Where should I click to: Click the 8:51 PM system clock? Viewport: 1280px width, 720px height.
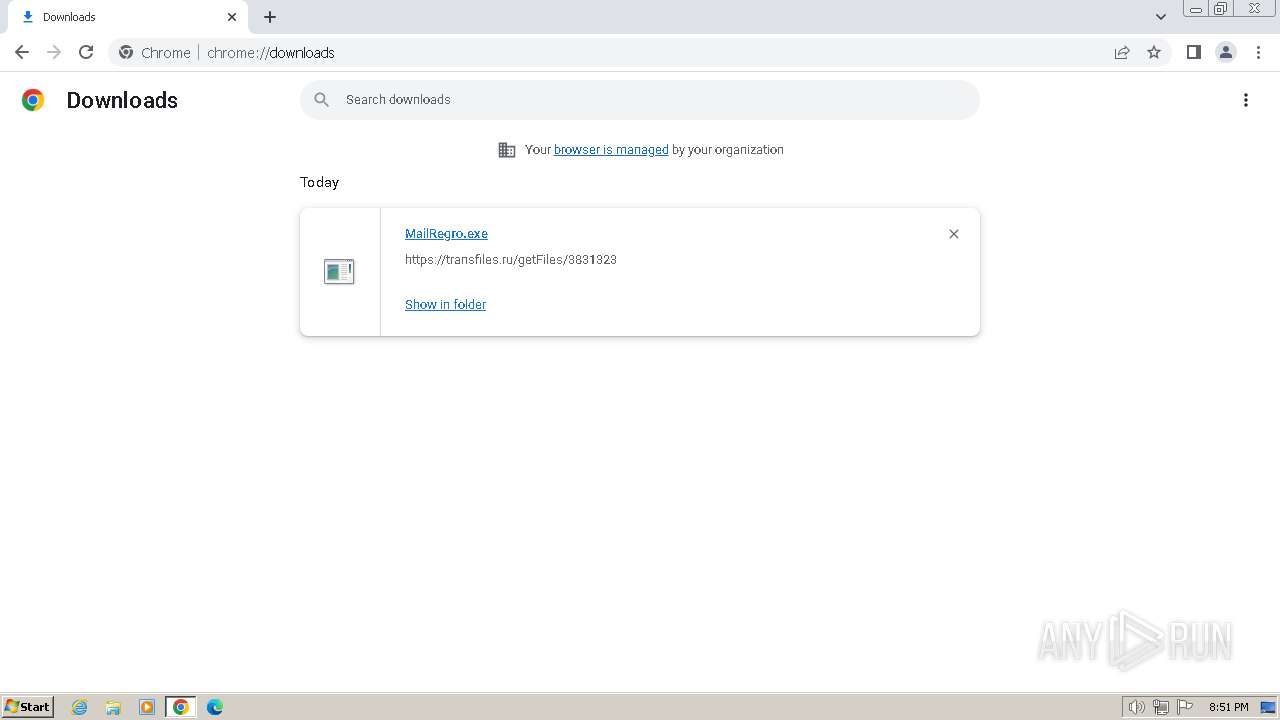coord(1228,707)
